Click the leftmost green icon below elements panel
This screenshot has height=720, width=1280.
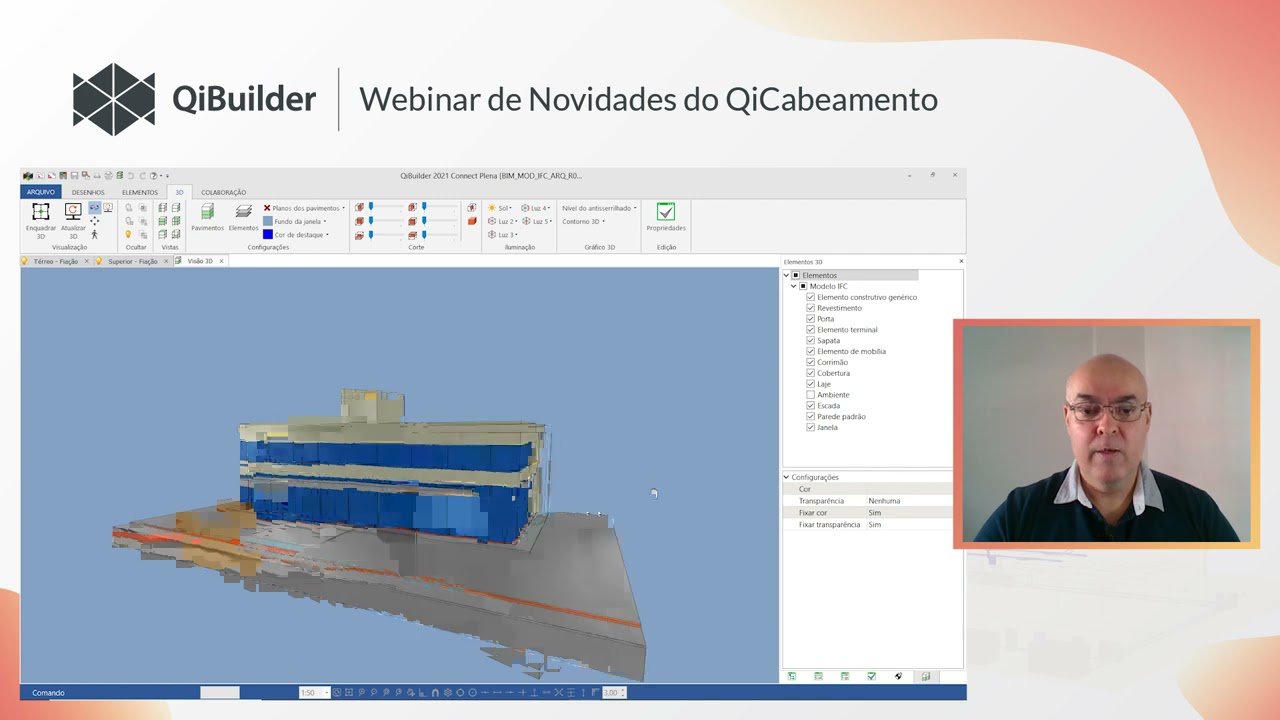(x=792, y=677)
